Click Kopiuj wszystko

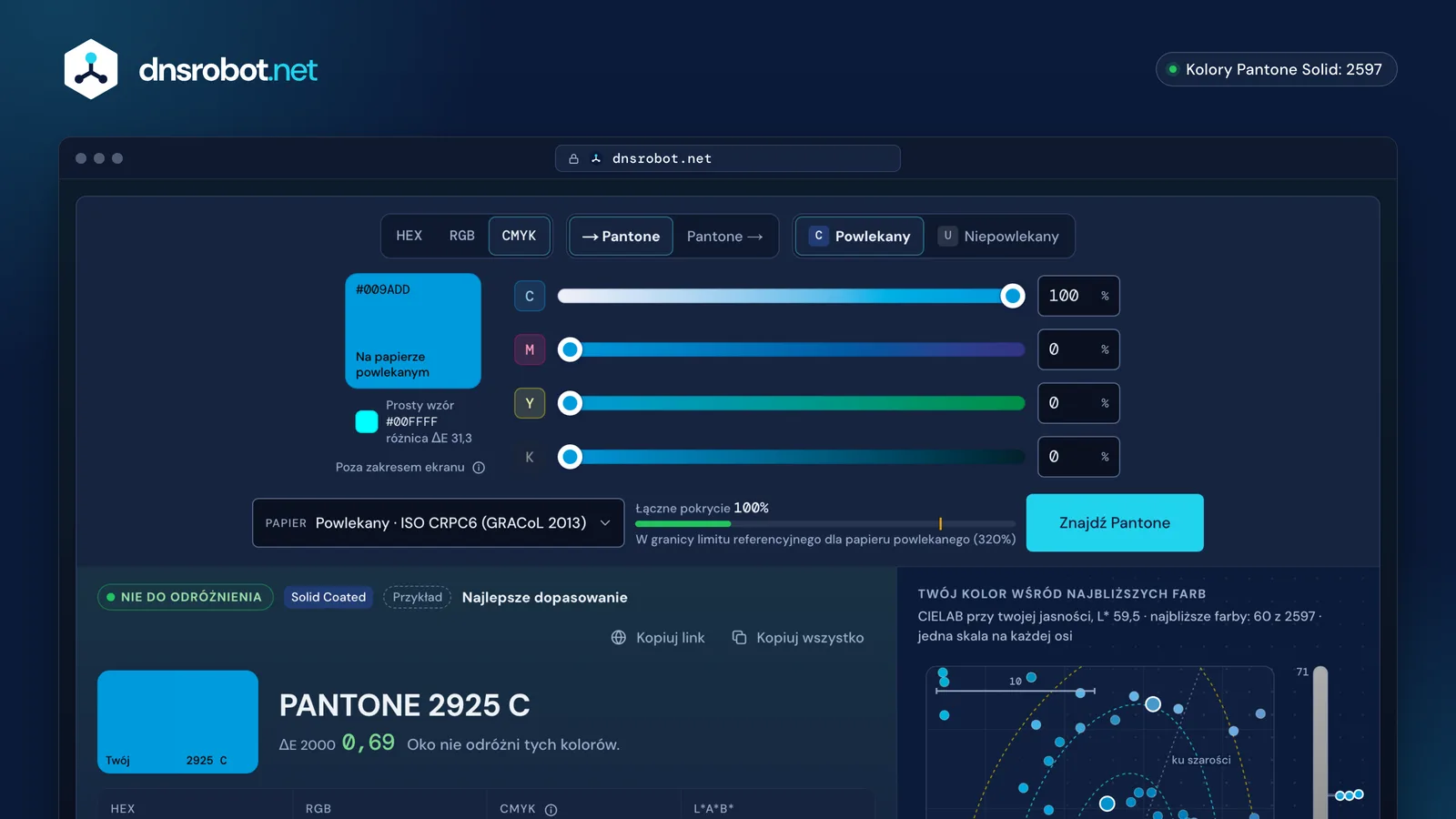click(x=798, y=638)
